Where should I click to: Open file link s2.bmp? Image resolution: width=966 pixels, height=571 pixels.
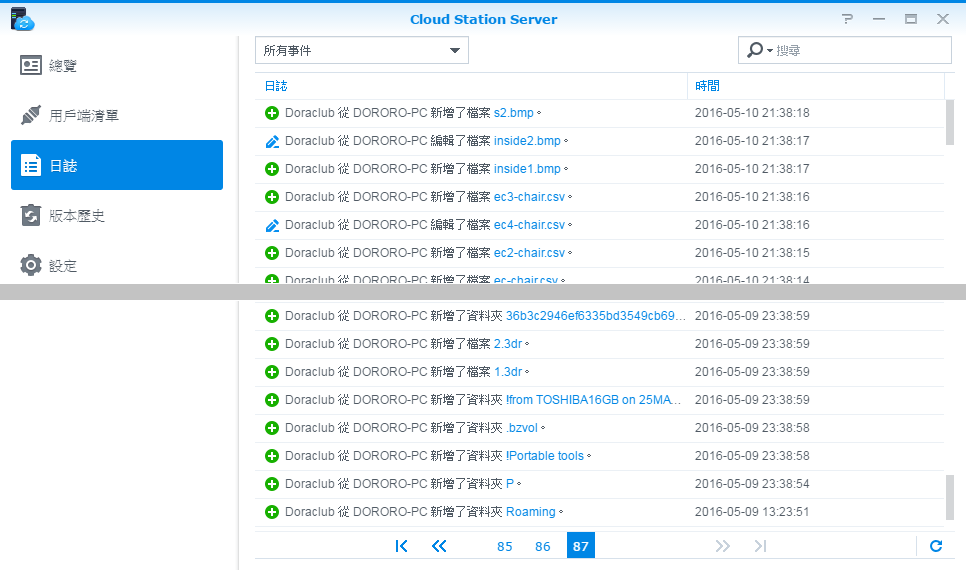pos(514,113)
